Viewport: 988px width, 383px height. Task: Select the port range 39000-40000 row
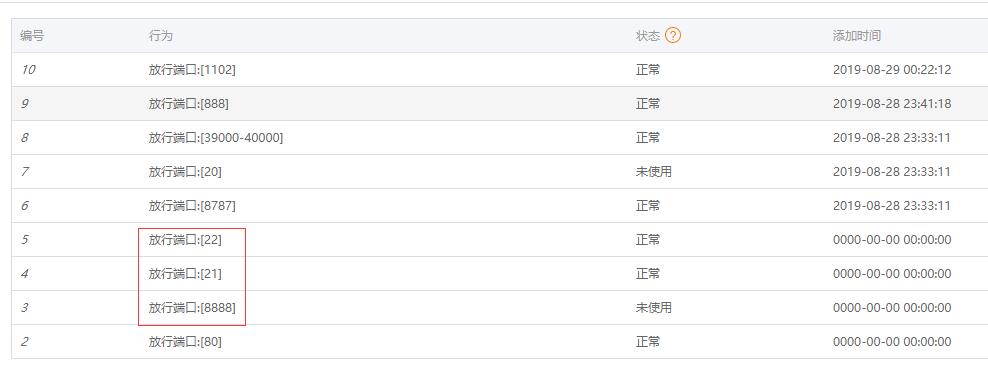coord(500,138)
